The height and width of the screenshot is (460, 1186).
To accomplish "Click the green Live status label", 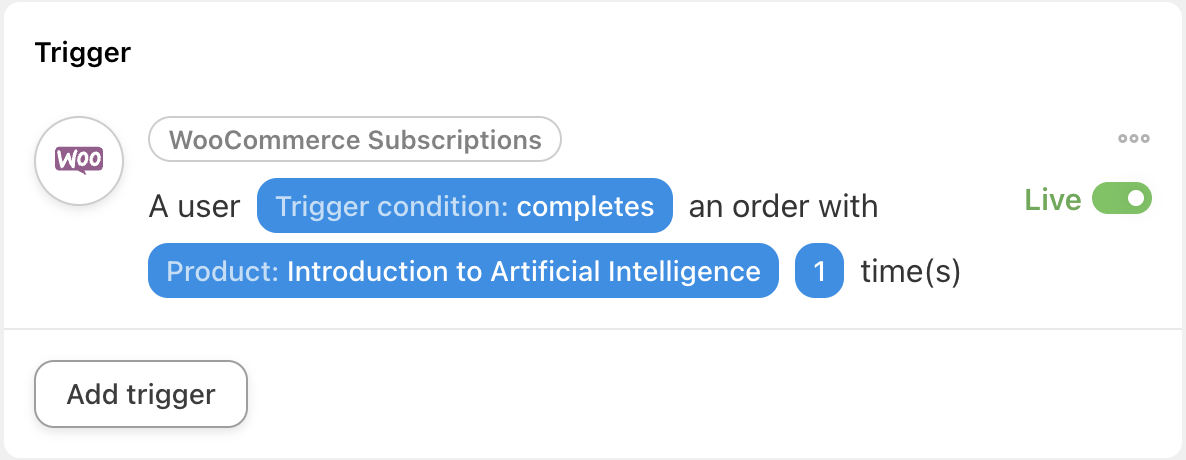I will coord(1053,200).
